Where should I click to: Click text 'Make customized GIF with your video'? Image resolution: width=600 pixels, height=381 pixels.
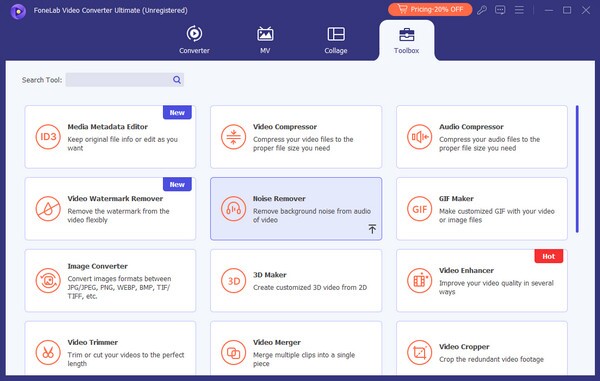coord(497,211)
